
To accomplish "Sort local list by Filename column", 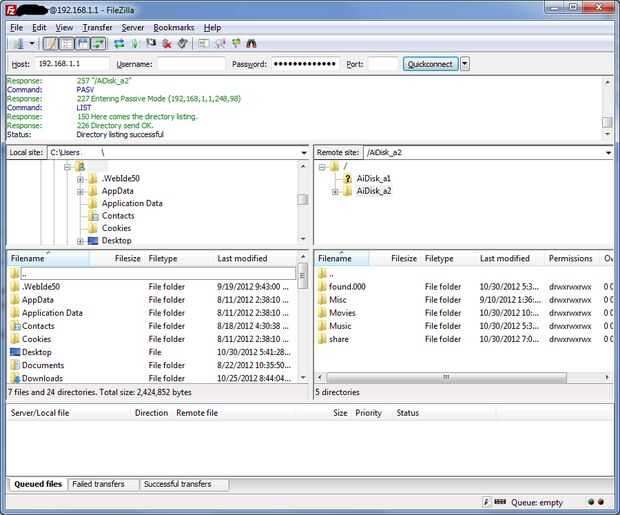I will [x=48, y=258].
